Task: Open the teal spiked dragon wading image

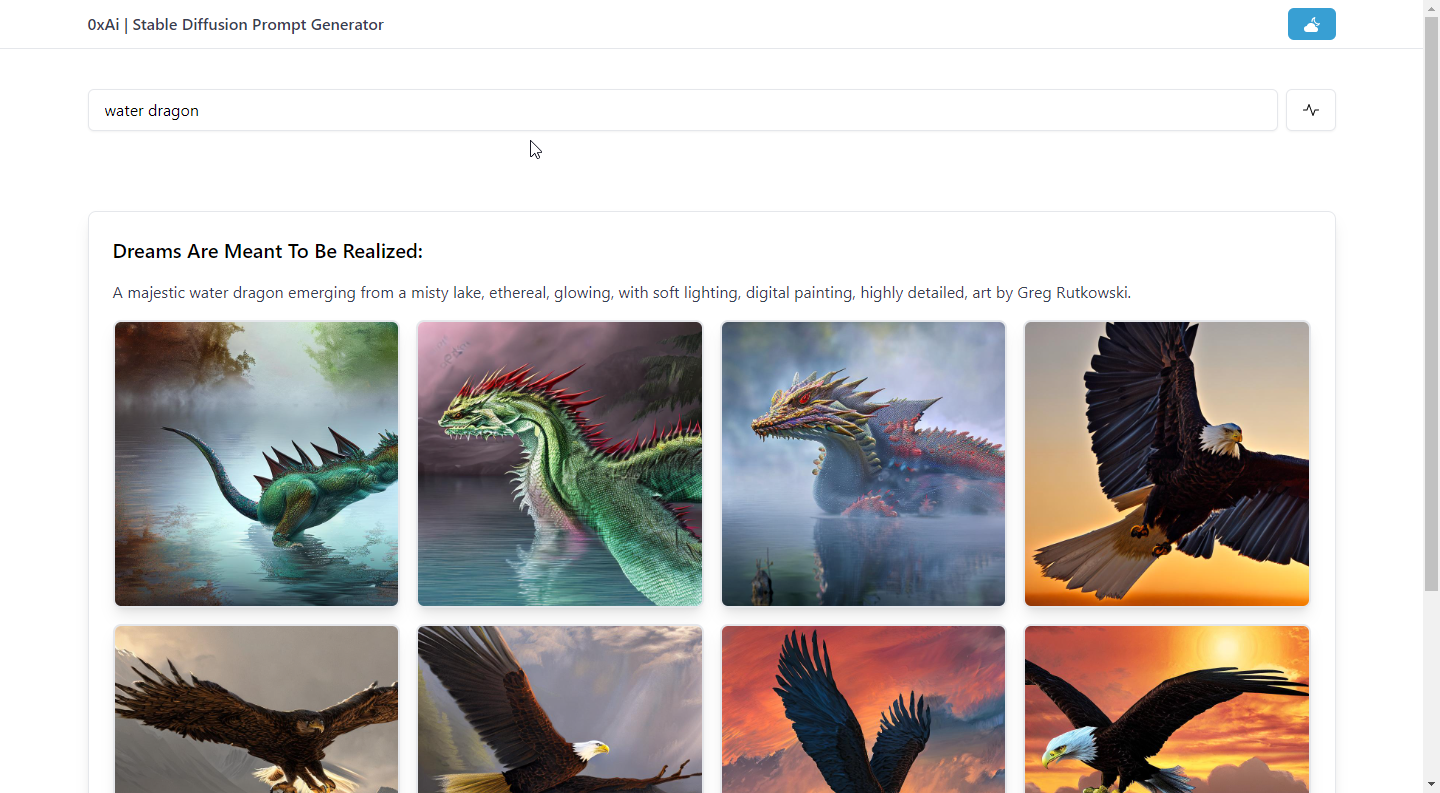Action: click(x=256, y=464)
